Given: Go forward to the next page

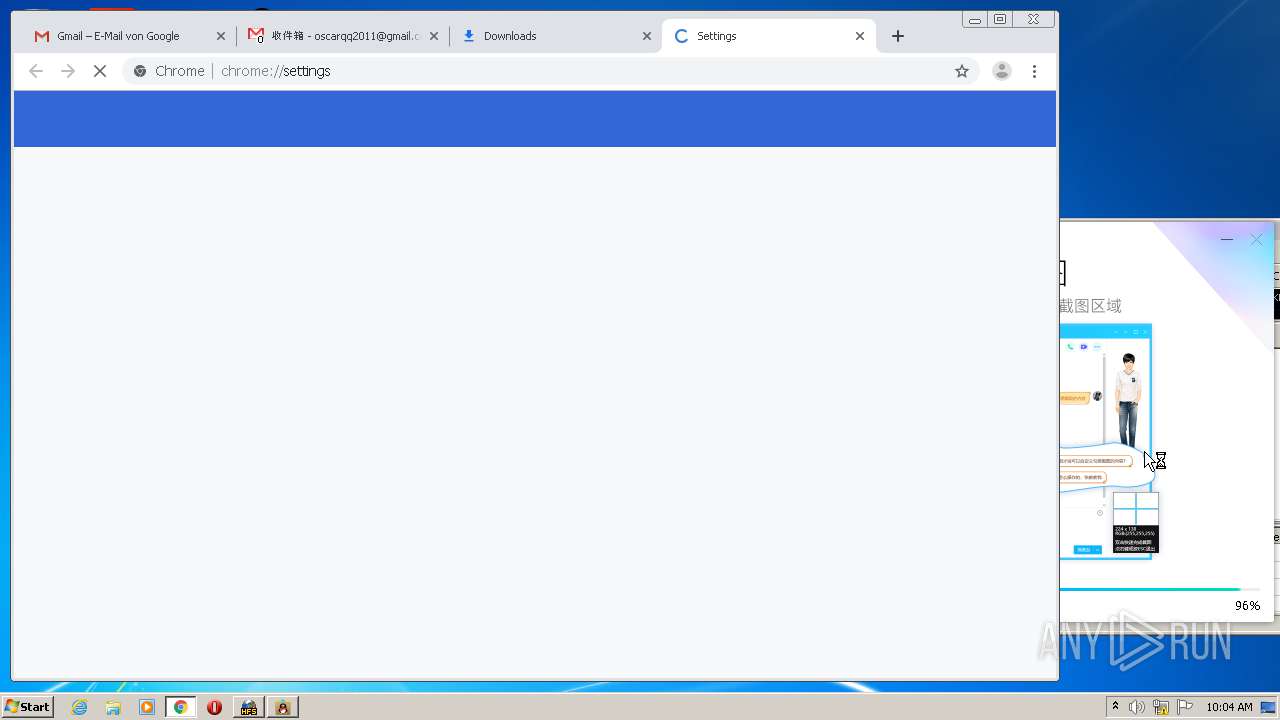Looking at the screenshot, I should [x=68, y=71].
